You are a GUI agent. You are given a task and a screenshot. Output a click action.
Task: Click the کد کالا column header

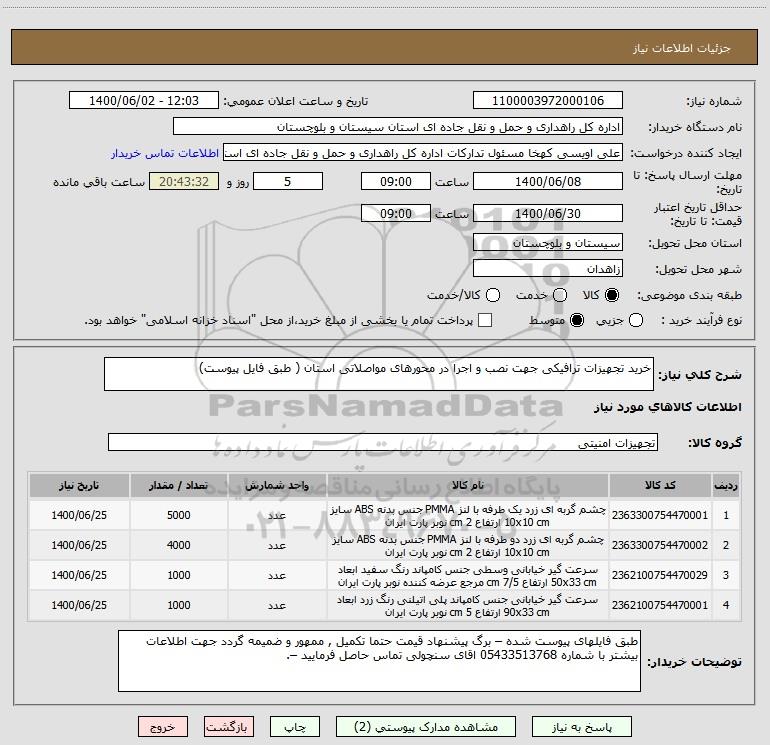660,485
